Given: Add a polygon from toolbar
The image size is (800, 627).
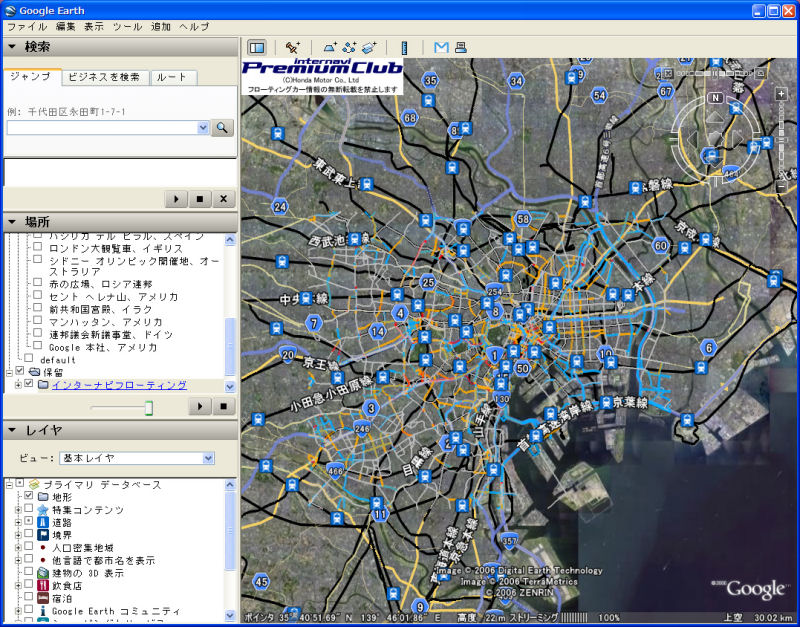Looking at the screenshot, I should click(330, 47).
